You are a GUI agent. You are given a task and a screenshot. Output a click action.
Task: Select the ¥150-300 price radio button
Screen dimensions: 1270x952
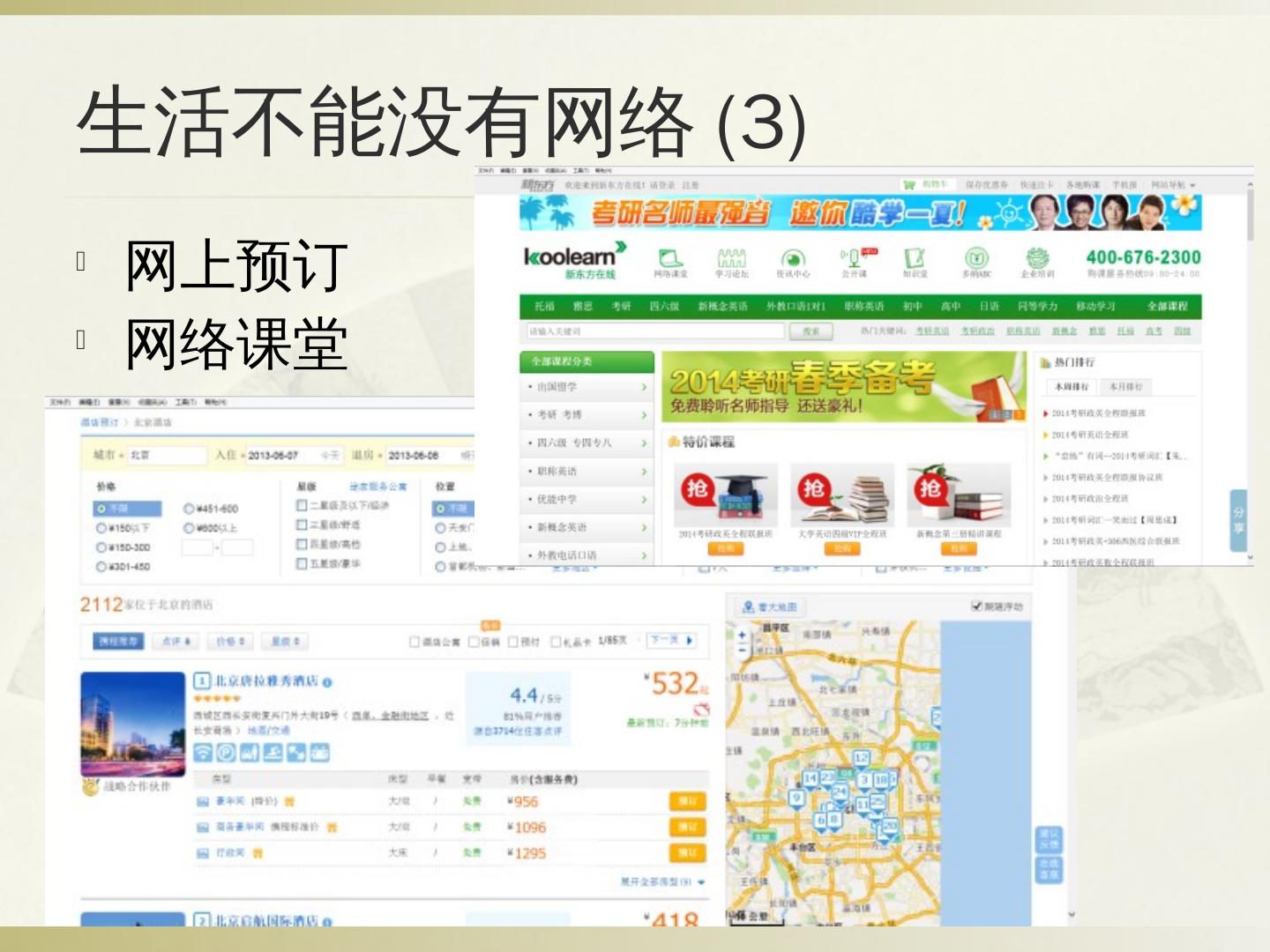coord(101,547)
